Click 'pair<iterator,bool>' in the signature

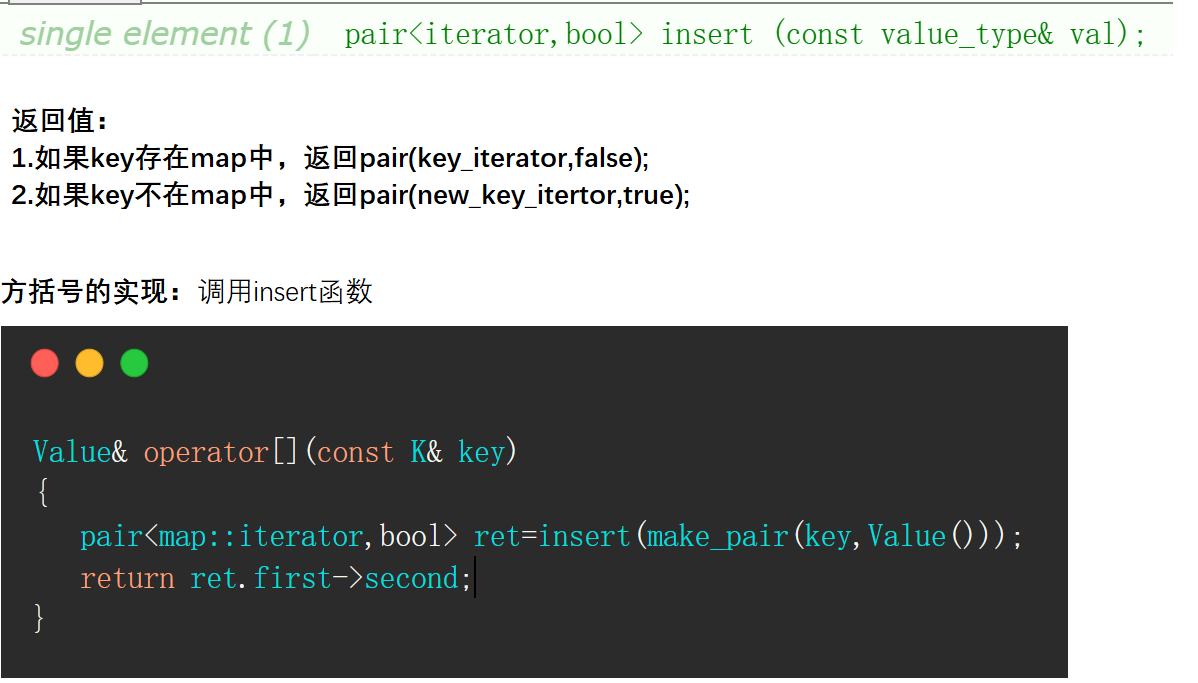[x=494, y=35]
